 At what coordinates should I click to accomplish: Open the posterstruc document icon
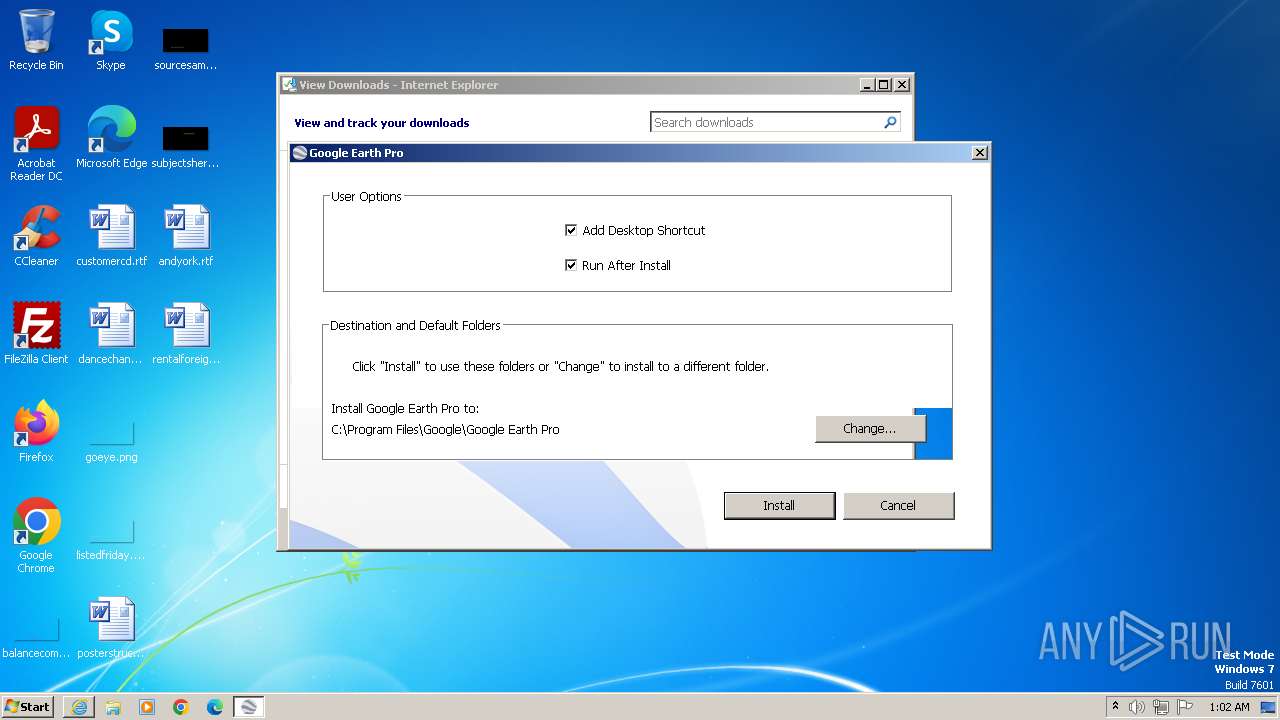point(111,628)
